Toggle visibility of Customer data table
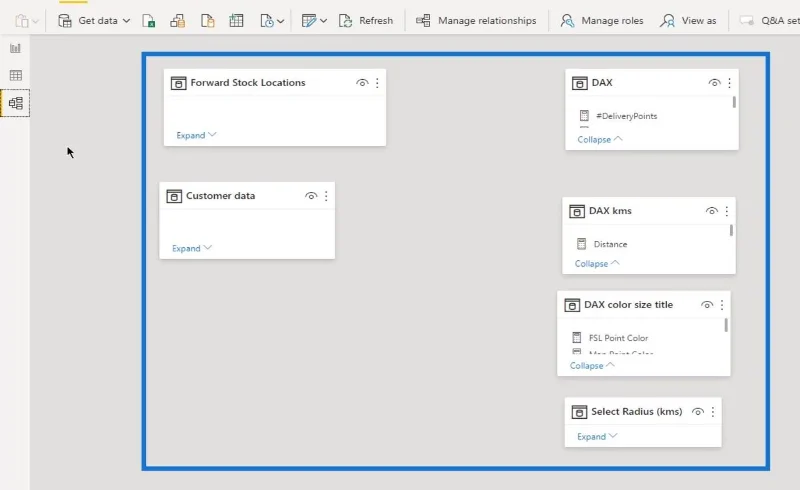Image resolution: width=800 pixels, height=490 pixels. (311, 195)
